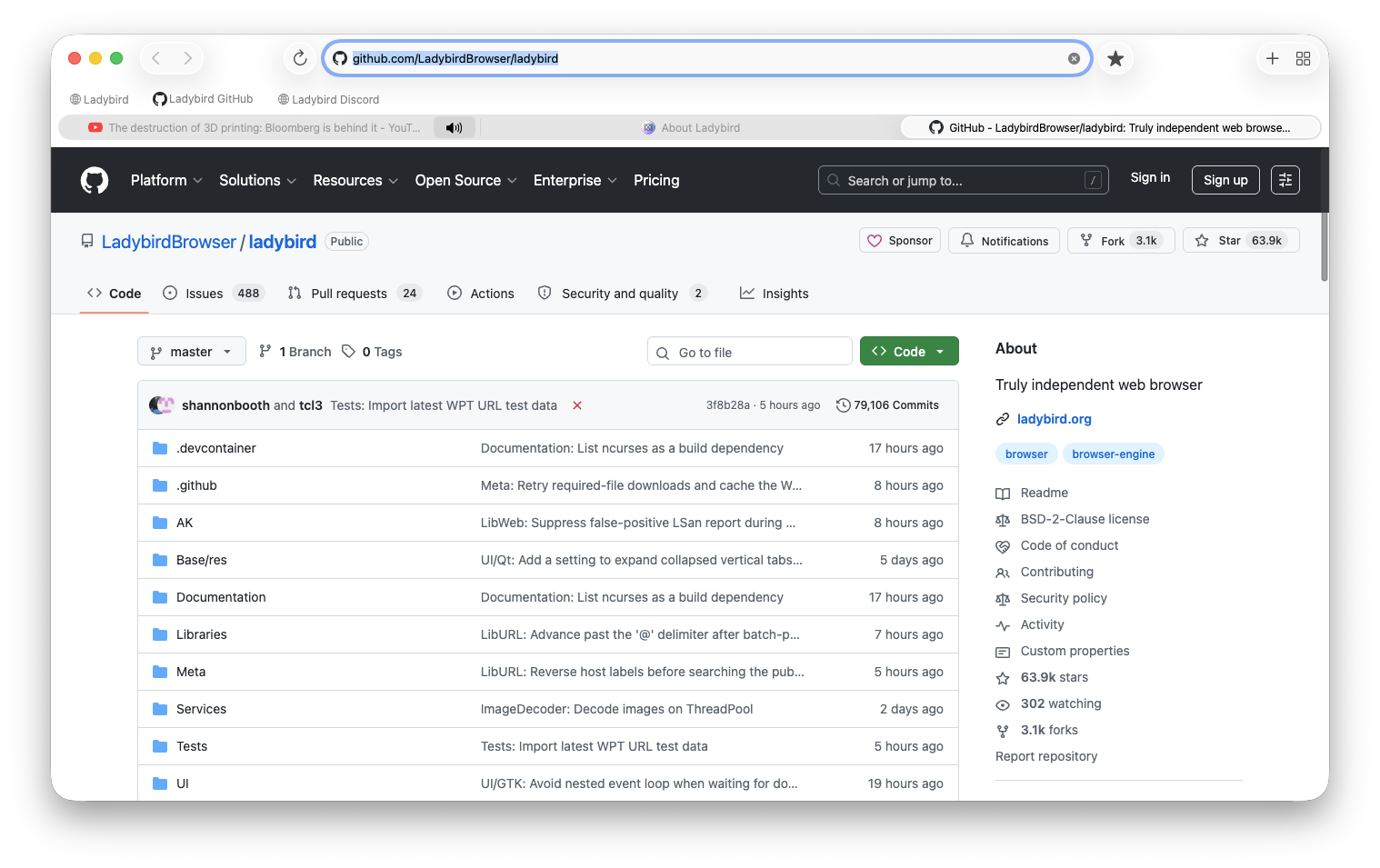
Task: Click the browser back arrow
Action: tap(156, 58)
